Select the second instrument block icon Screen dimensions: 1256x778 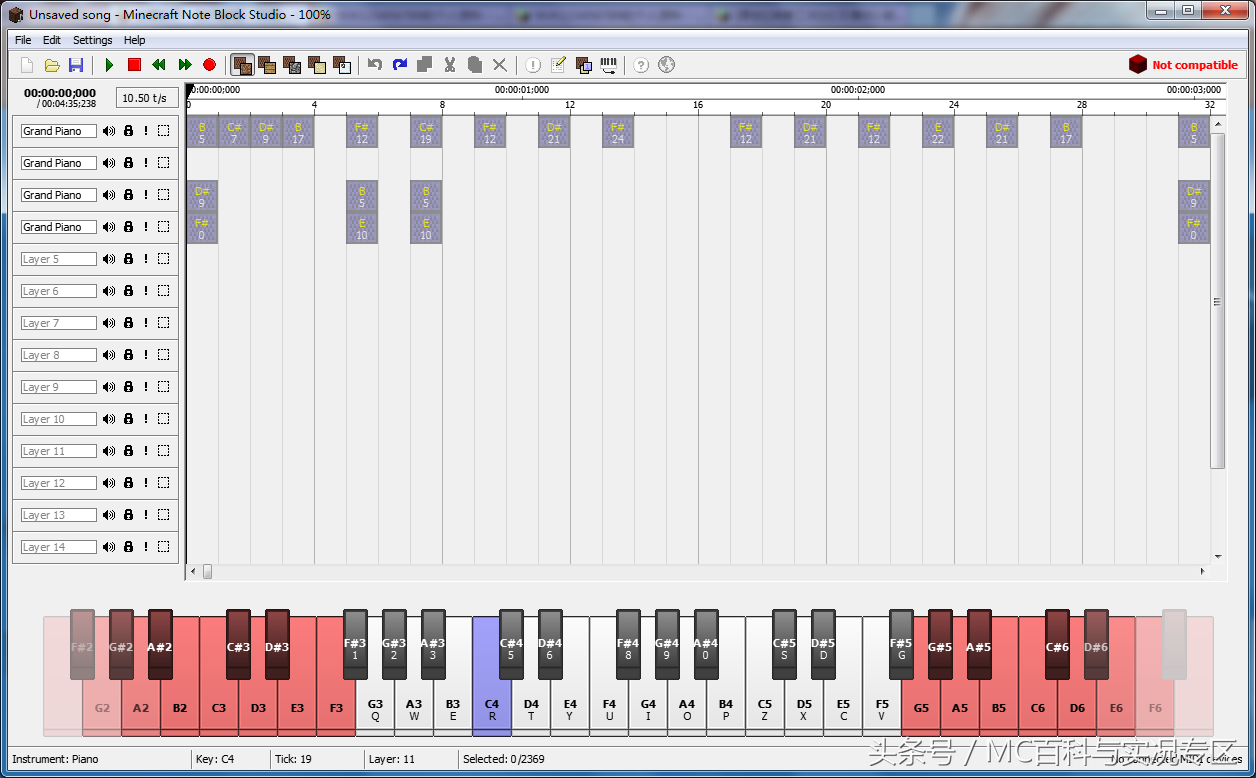click(267, 65)
